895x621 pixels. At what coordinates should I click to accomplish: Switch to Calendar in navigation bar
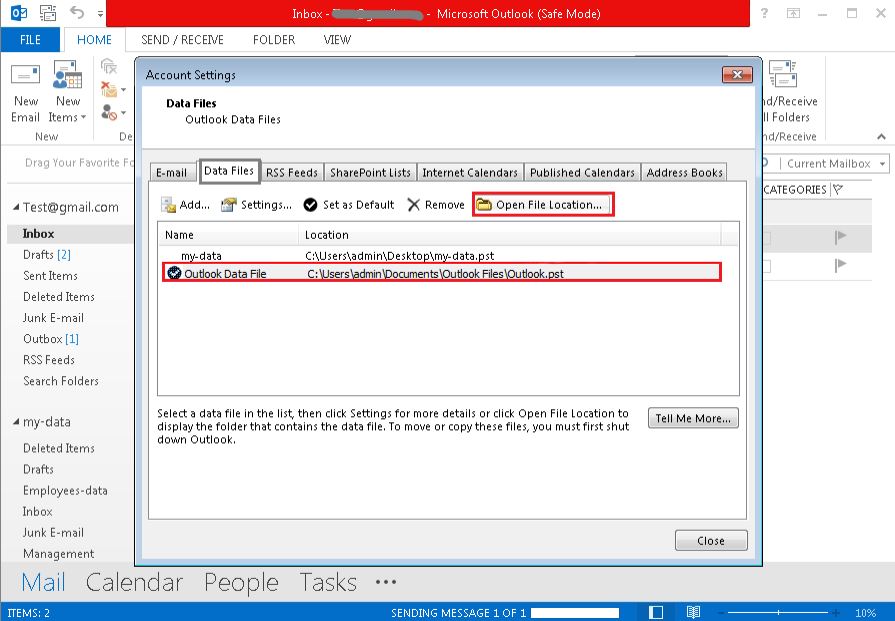134,582
